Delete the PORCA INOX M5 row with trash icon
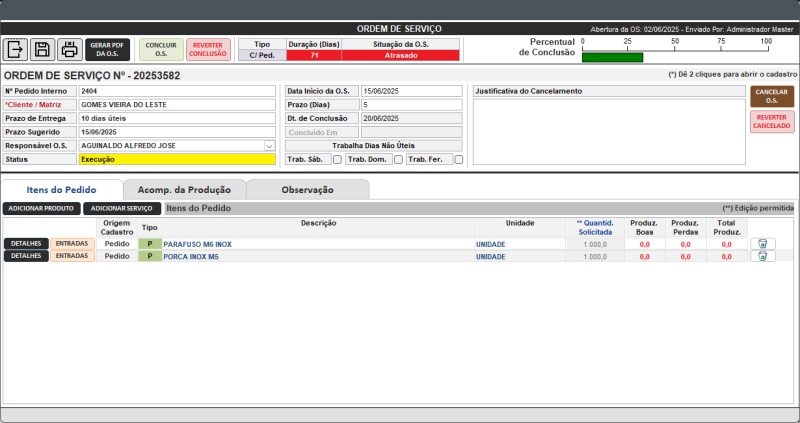The width and height of the screenshot is (800, 423). [x=762, y=256]
